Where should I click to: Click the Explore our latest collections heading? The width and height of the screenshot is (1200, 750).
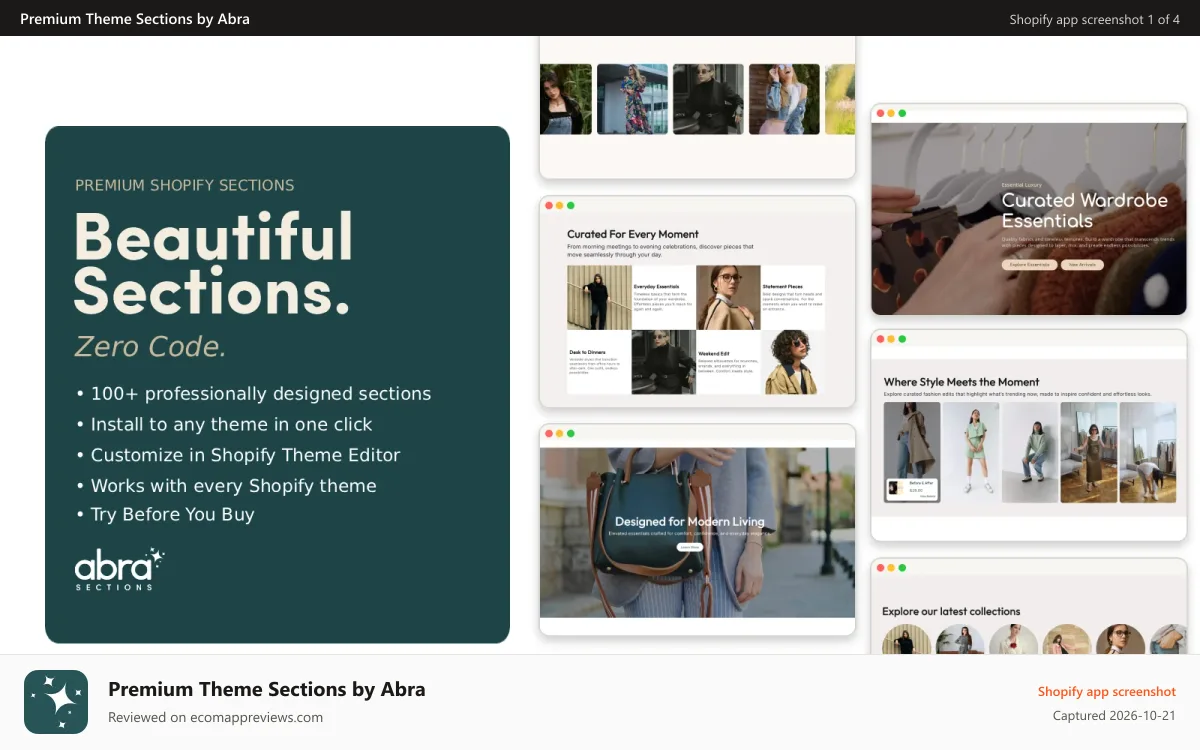tap(951, 611)
